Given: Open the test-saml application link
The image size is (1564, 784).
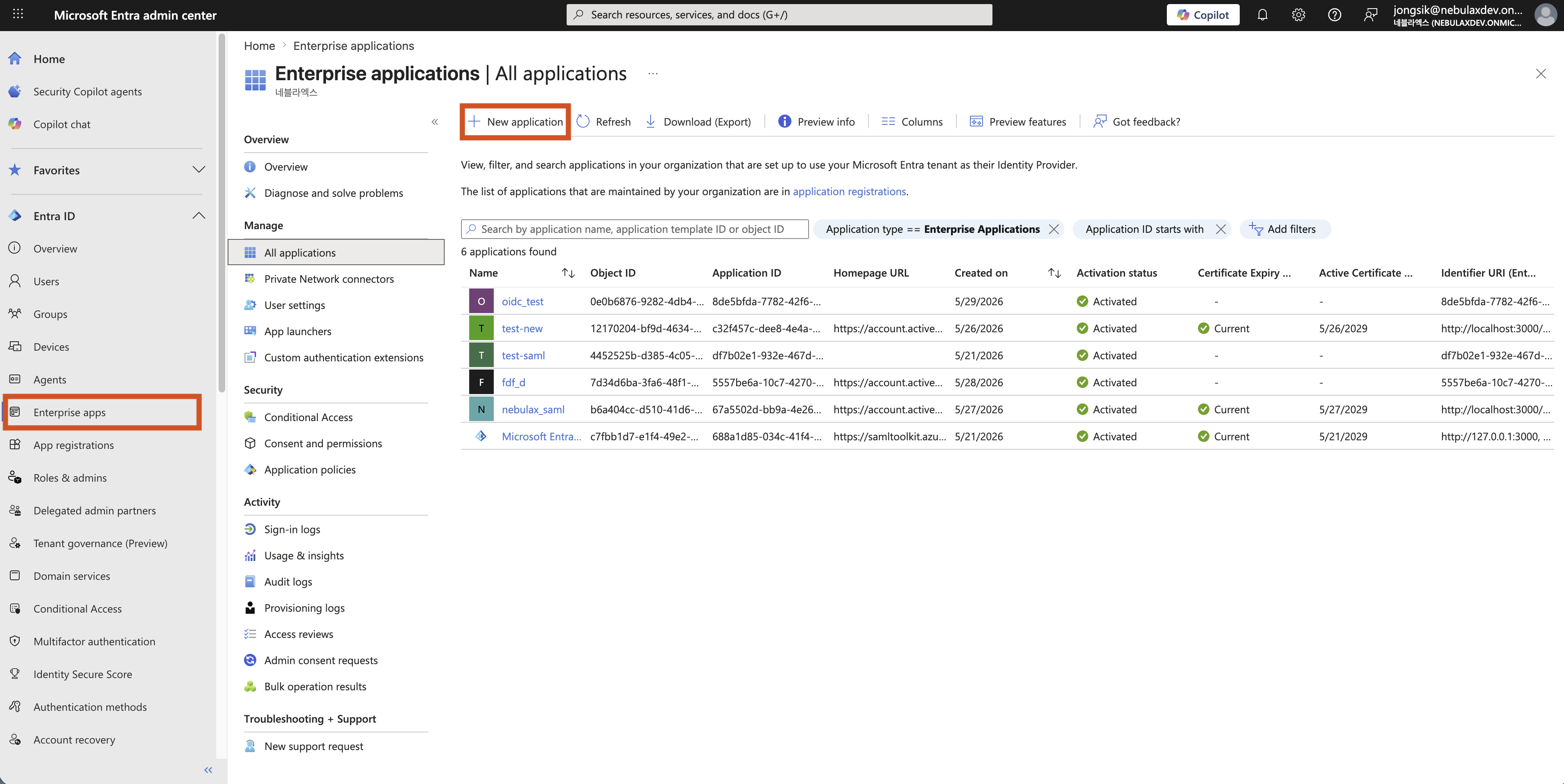Looking at the screenshot, I should pos(523,355).
